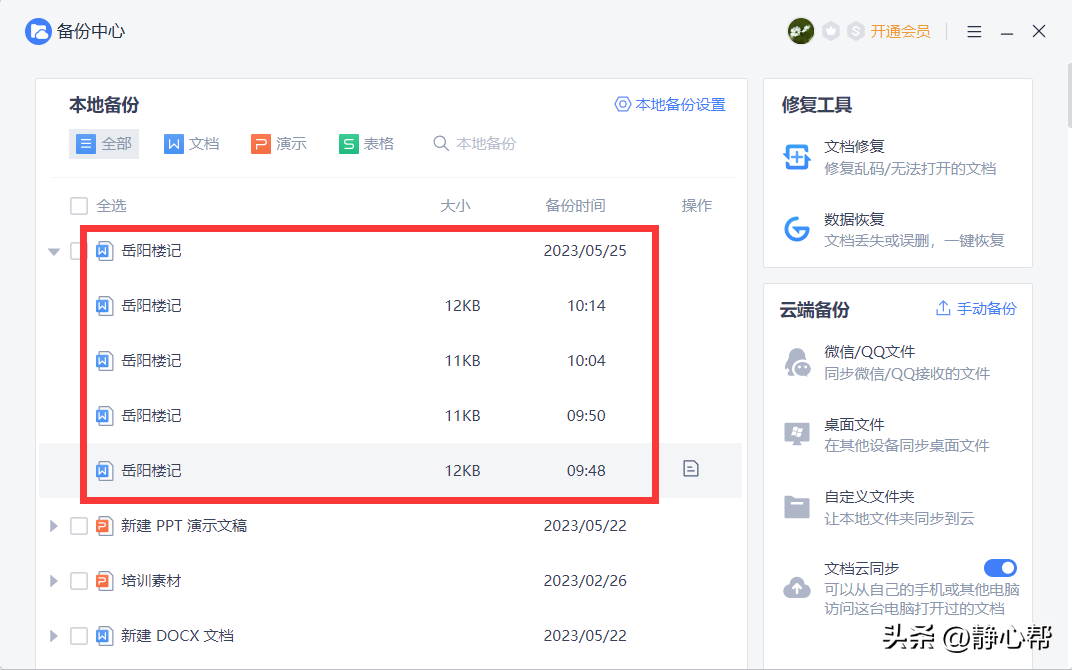1072x670 pixels.
Task: Expand the 新建 PPT 演示文稿 entry
Action: coord(54,526)
